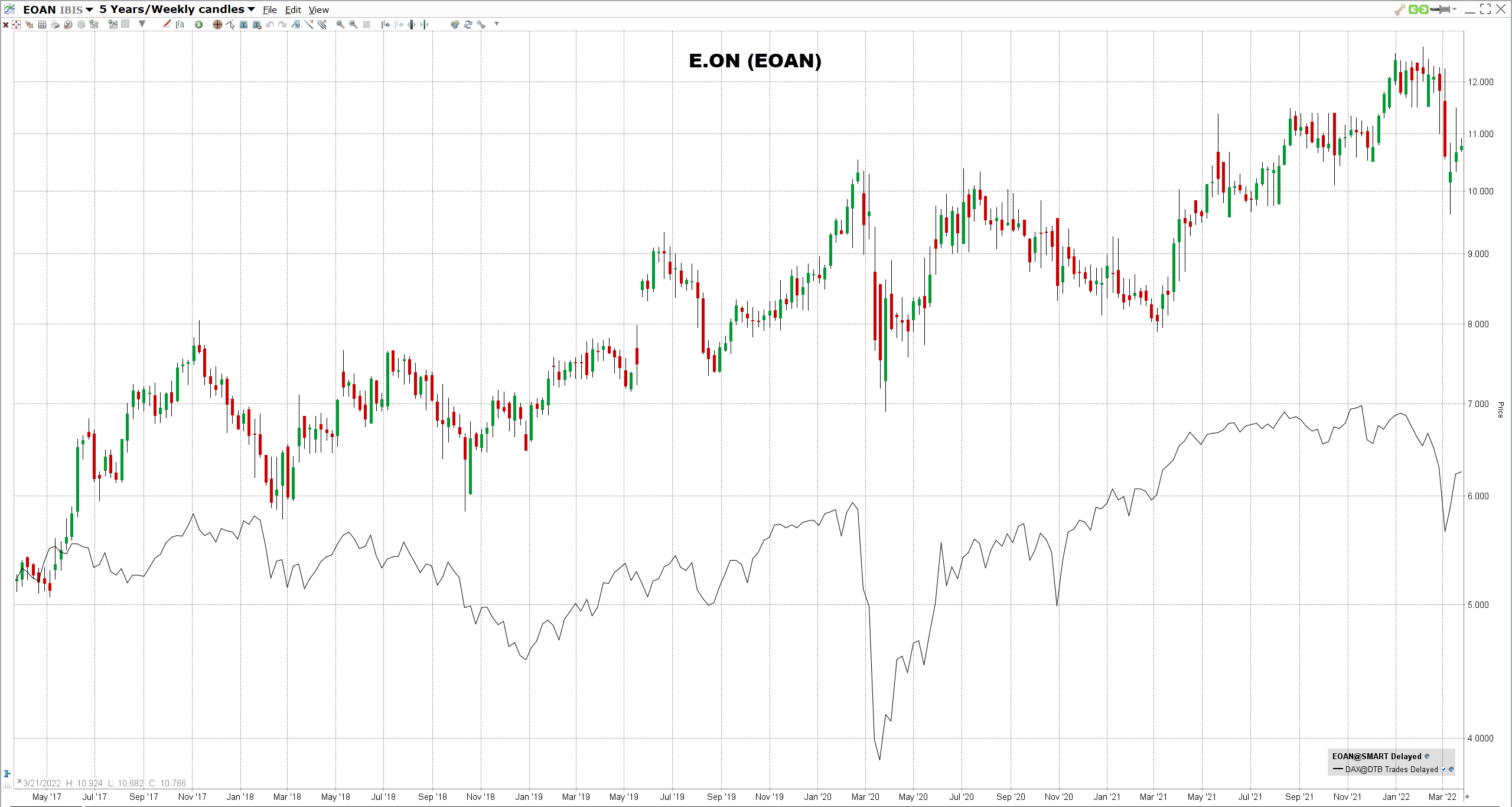Viewport: 1512px width, 807px height.
Task: Click the May '17 time axis label
Action: pos(47,797)
